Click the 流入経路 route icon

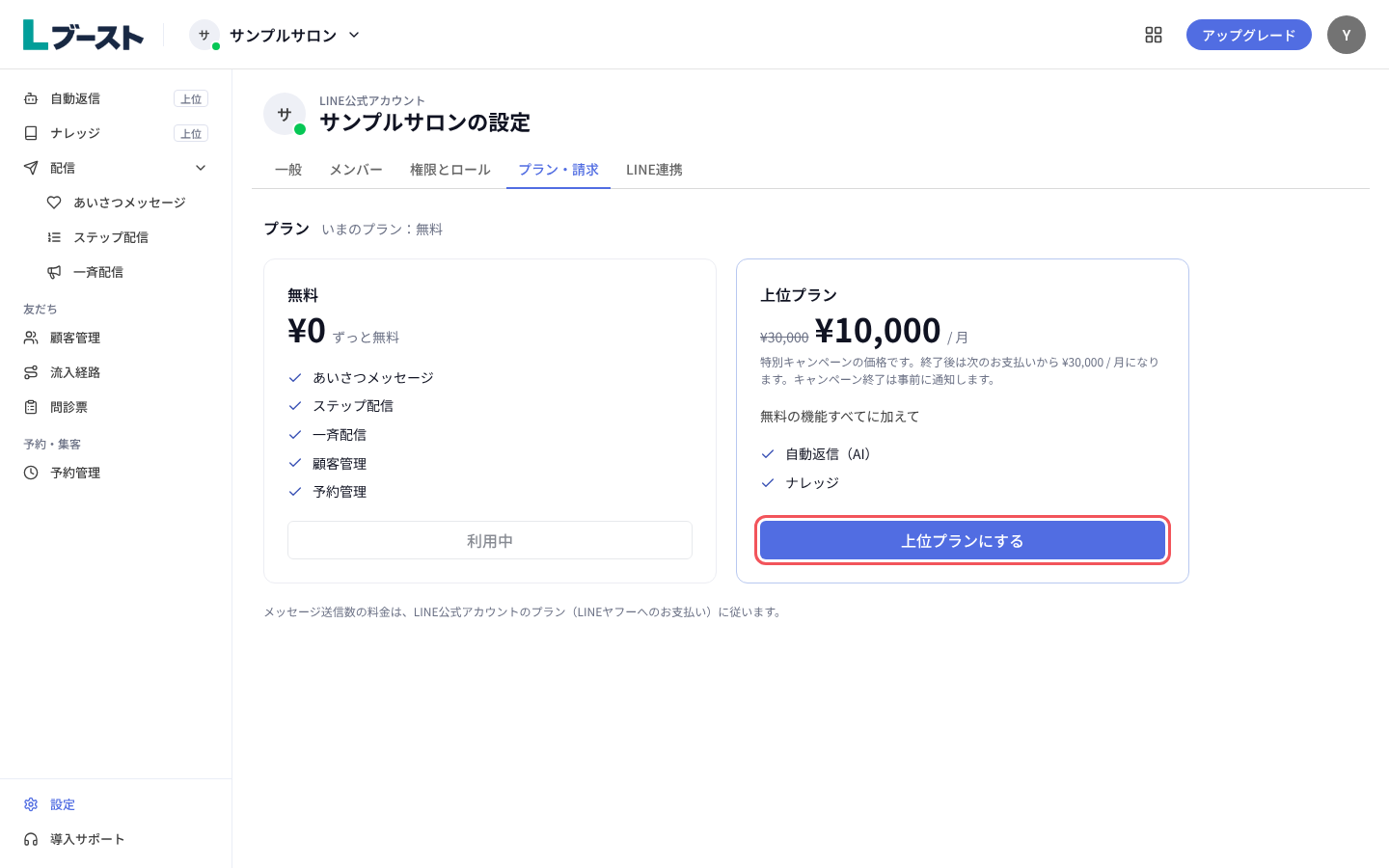[x=31, y=372]
